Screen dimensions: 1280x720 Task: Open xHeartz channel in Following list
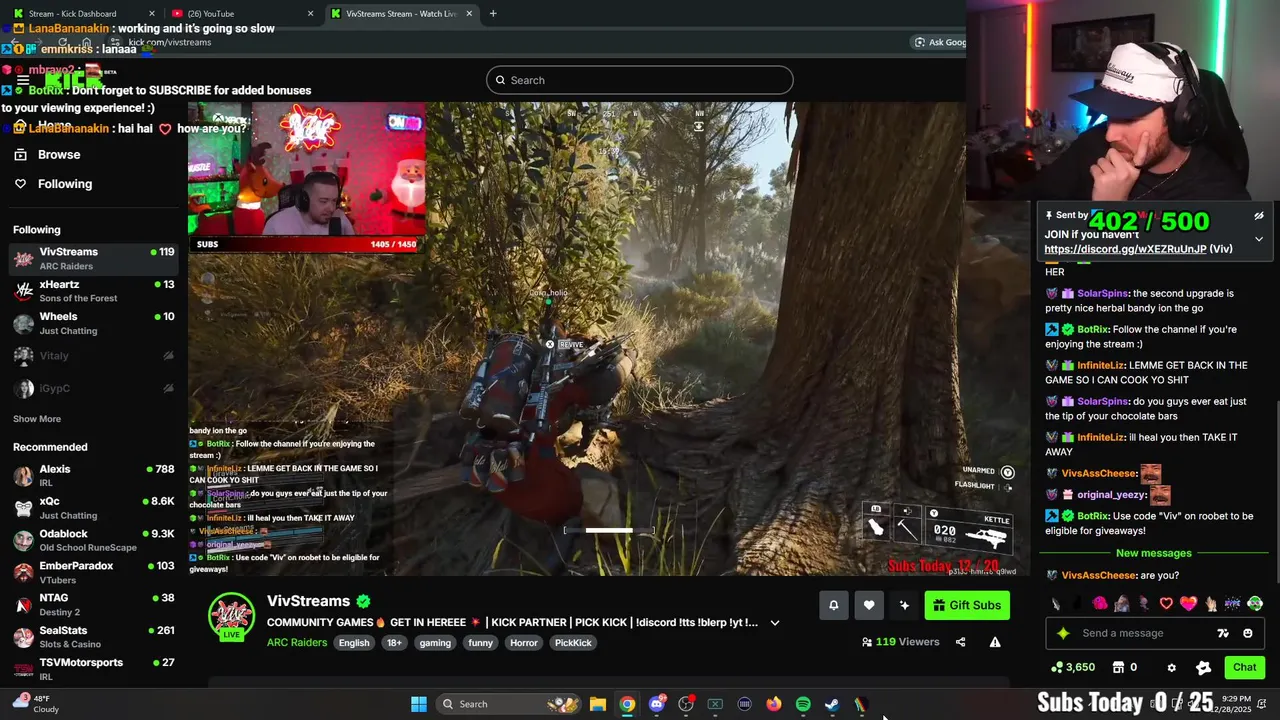(93, 291)
